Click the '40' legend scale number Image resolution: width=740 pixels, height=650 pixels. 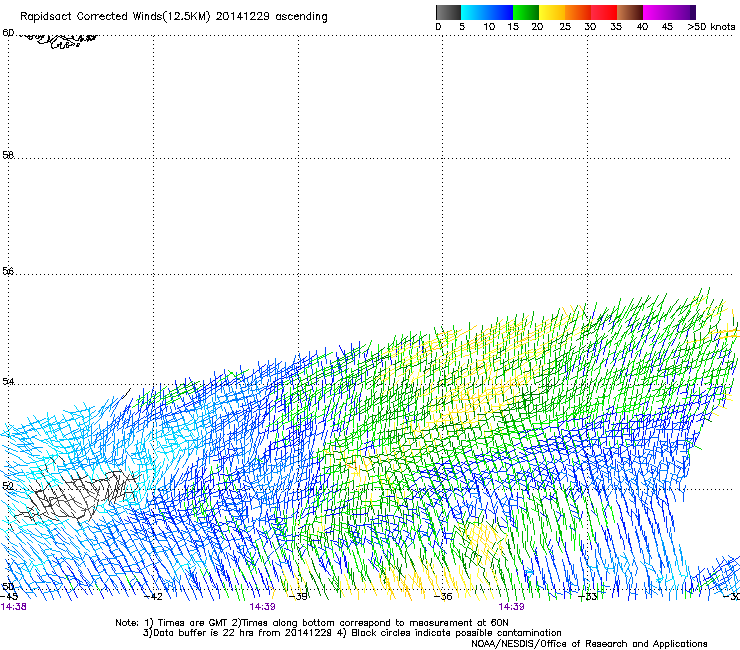642,27
